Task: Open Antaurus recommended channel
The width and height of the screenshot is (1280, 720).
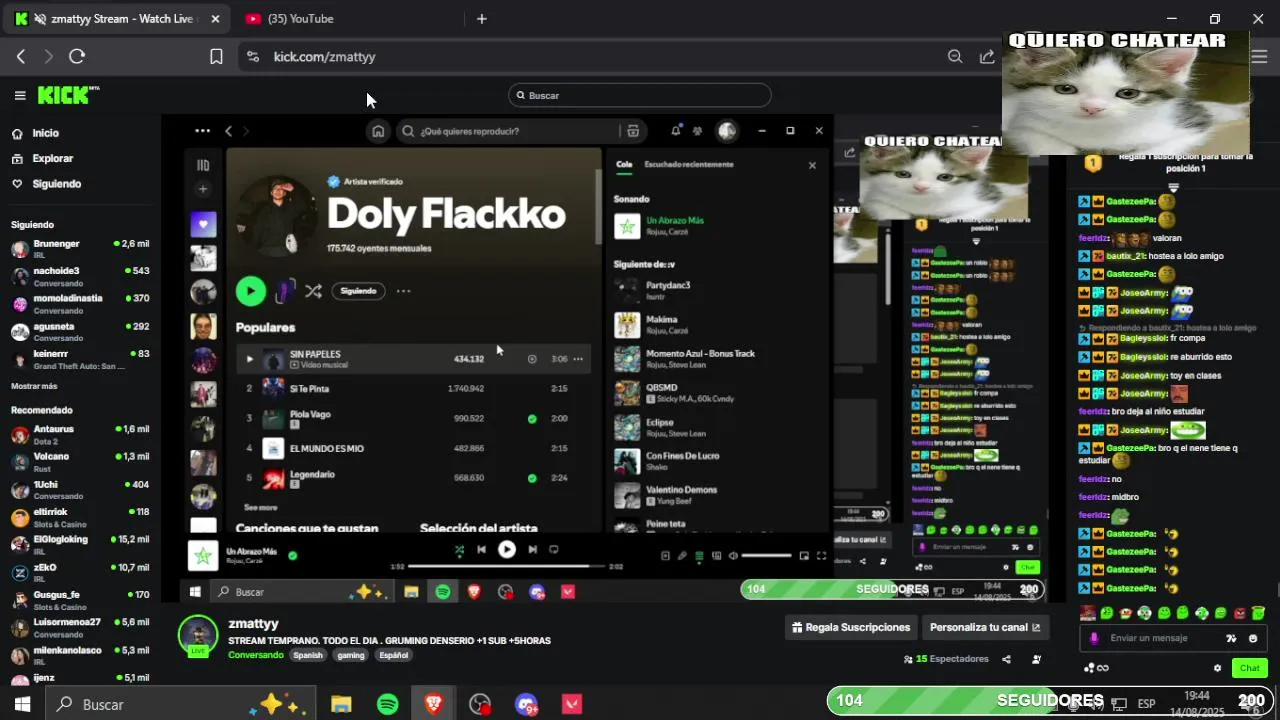Action: coord(80,435)
